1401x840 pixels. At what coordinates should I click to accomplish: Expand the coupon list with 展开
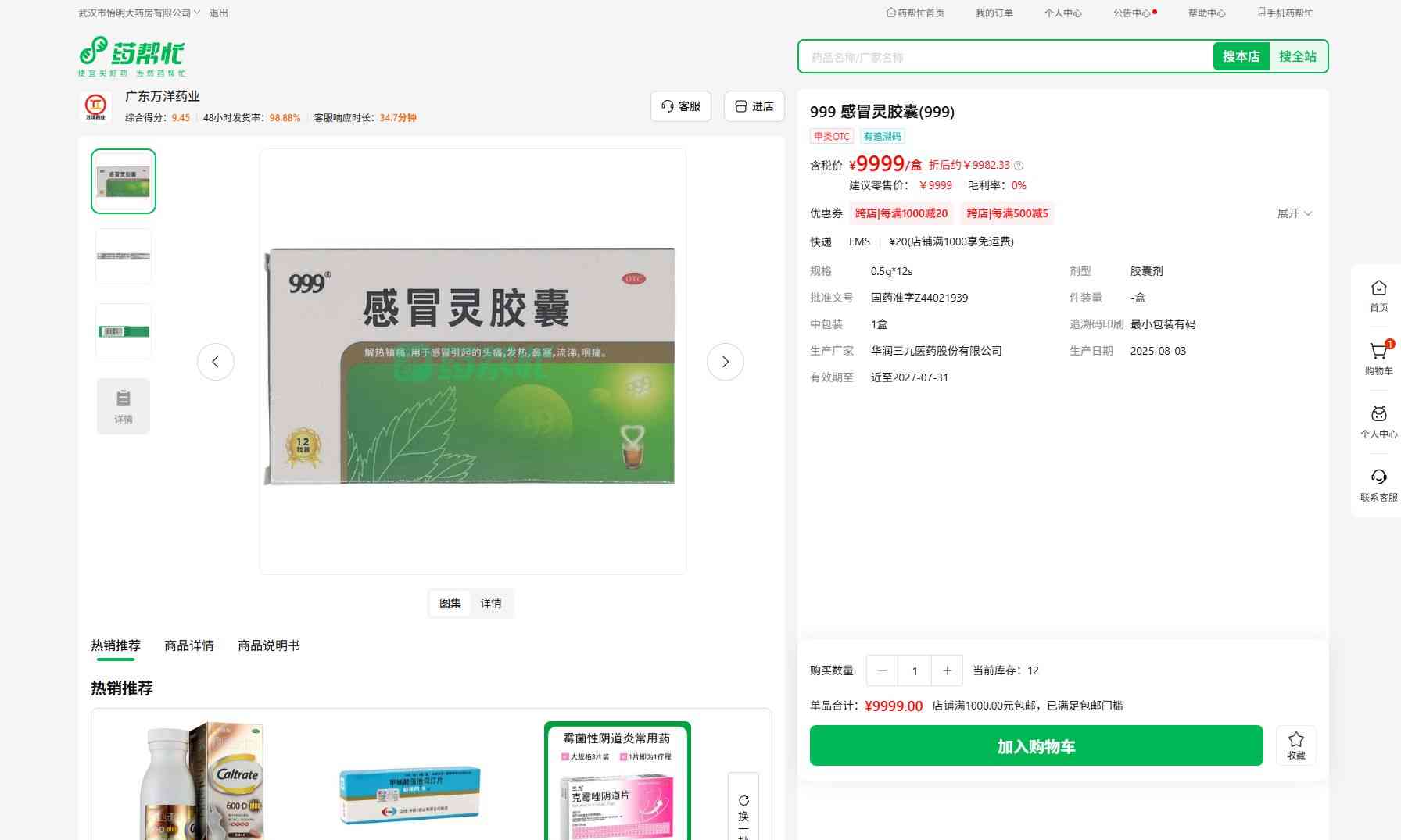click(x=1294, y=213)
